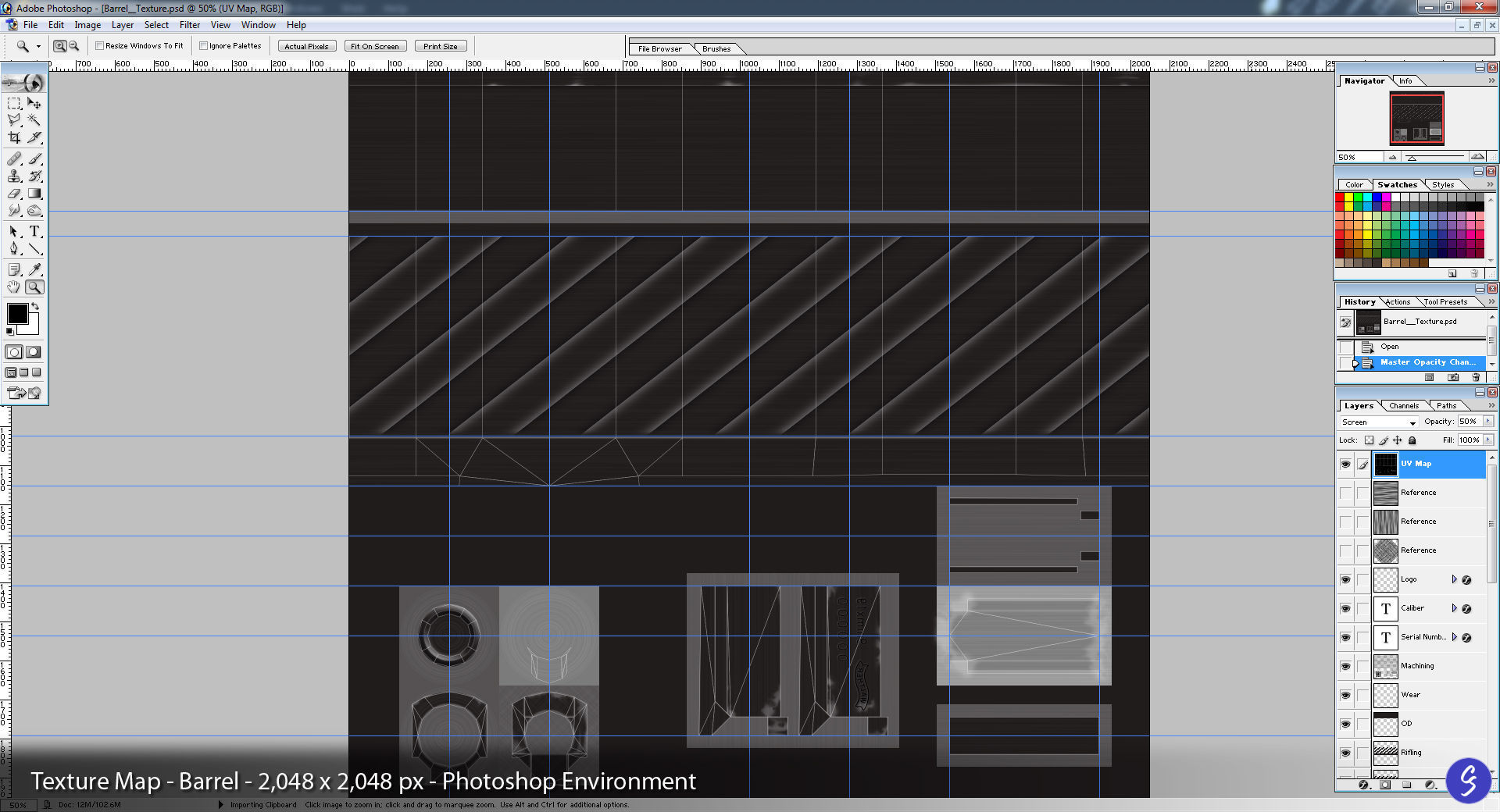The height and width of the screenshot is (812, 1500).
Task: Click the Fit On Screen button
Action: [x=375, y=46]
